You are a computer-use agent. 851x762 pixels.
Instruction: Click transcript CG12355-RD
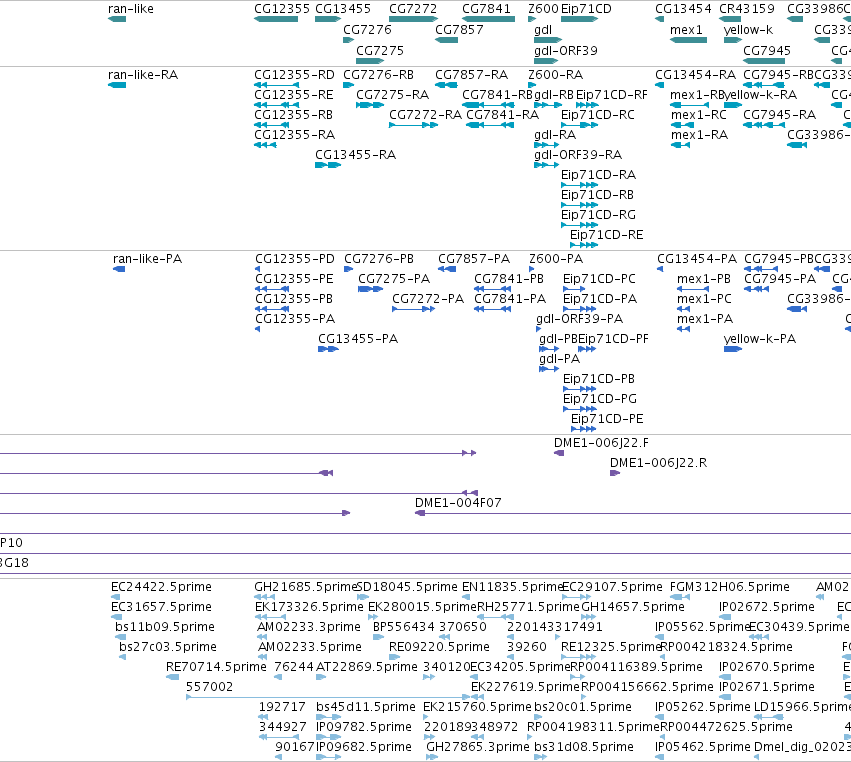tap(294, 75)
